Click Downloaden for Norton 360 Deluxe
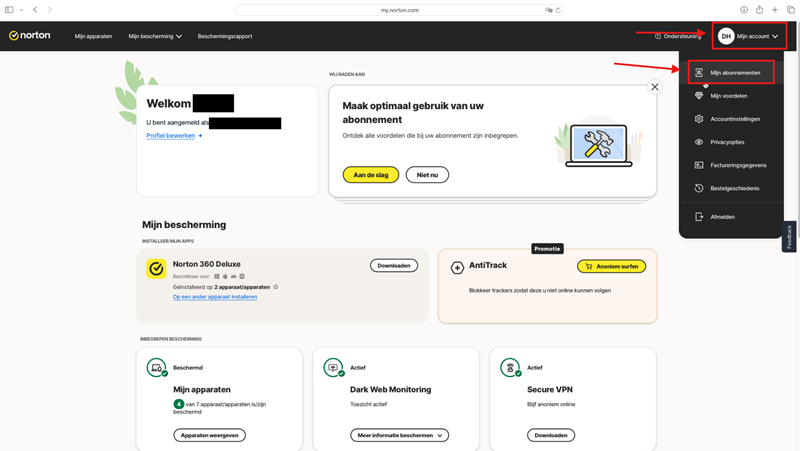The height and width of the screenshot is (451, 800). pyautogui.click(x=394, y=265)
